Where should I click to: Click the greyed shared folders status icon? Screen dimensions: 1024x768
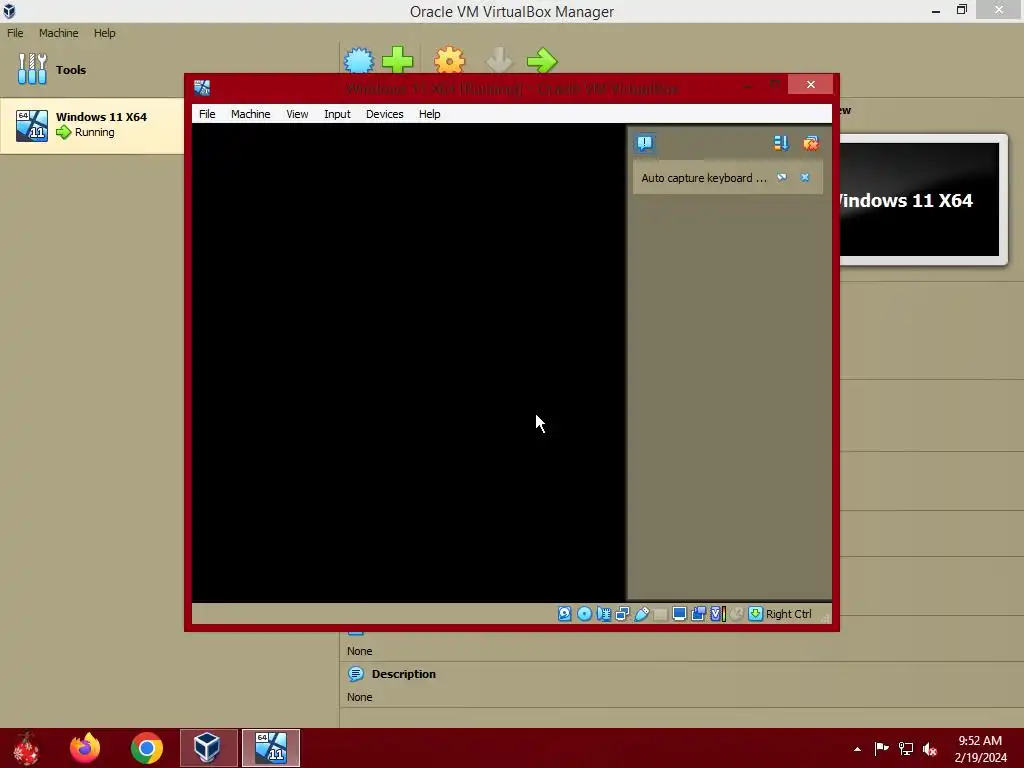click(x=660, y=614)
